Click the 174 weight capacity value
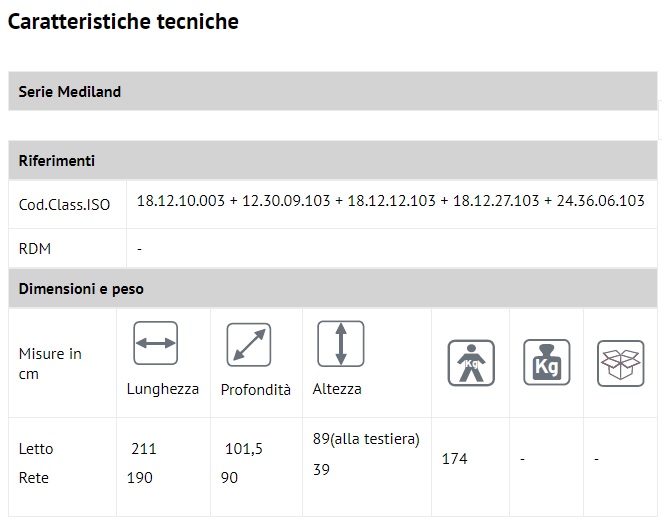662x517 pixels. (455, 459)
